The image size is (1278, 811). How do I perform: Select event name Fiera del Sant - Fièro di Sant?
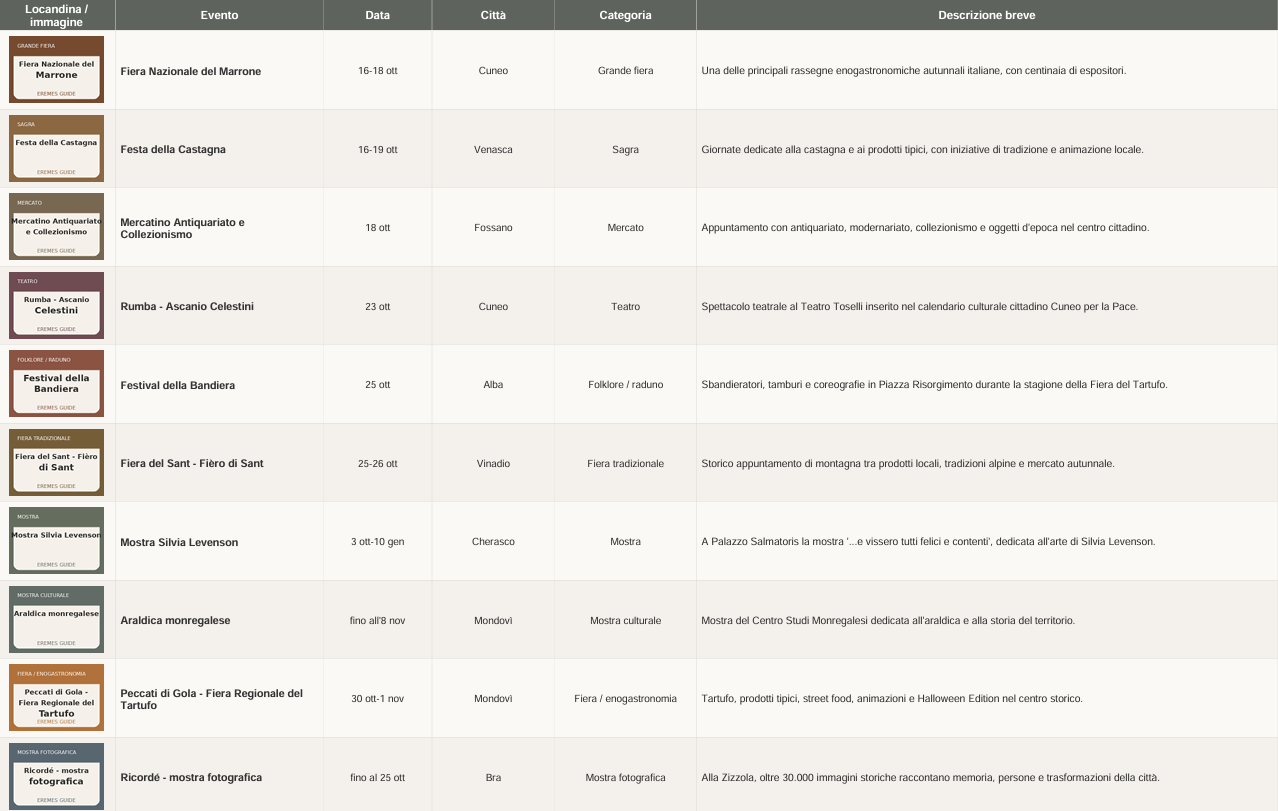click(192, 464)
